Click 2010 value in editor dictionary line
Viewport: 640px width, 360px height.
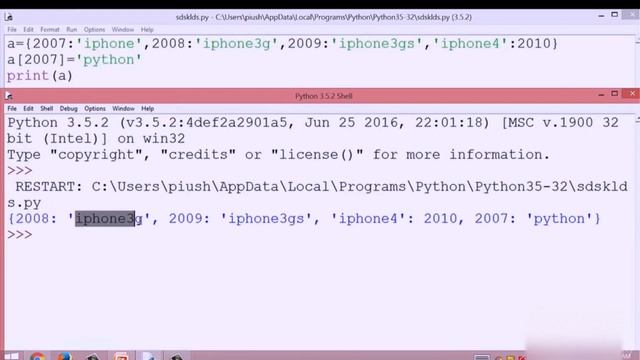(x=534, y=44)
